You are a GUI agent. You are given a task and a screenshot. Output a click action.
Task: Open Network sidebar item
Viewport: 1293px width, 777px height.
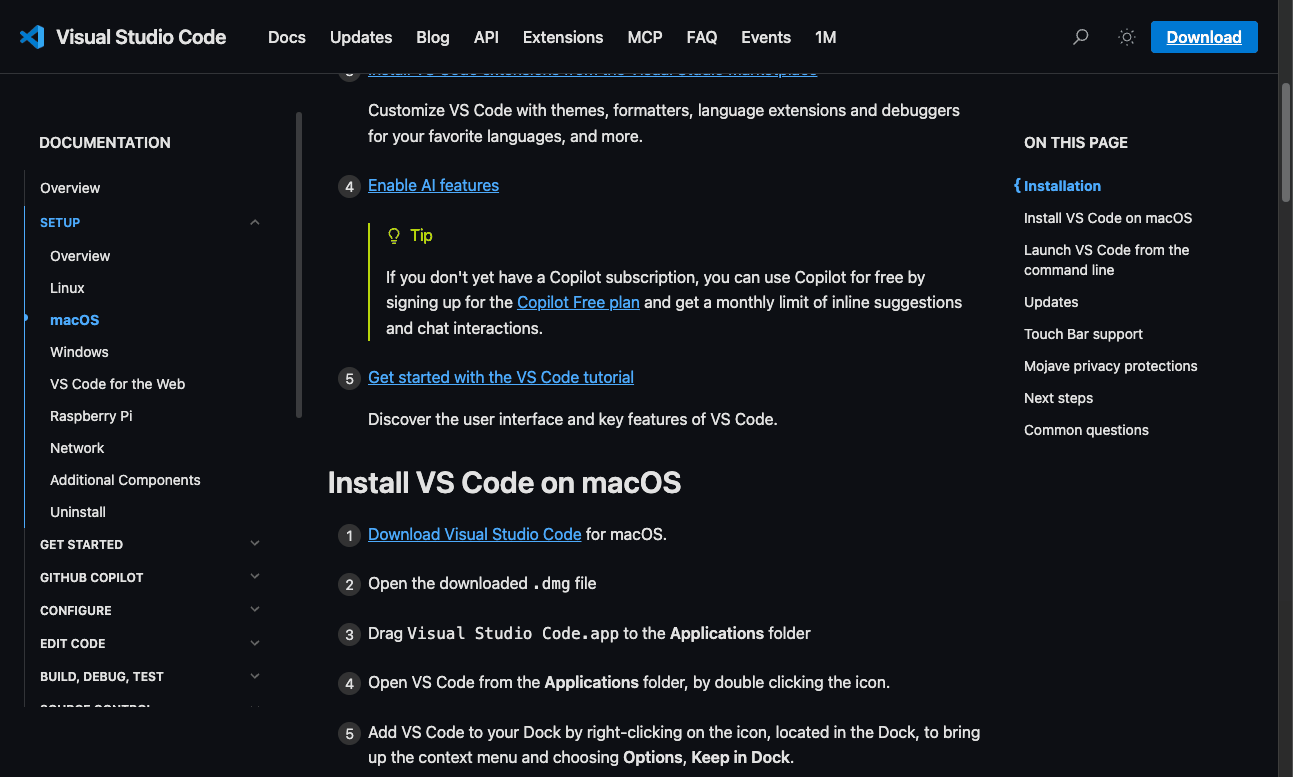[77, 448]
